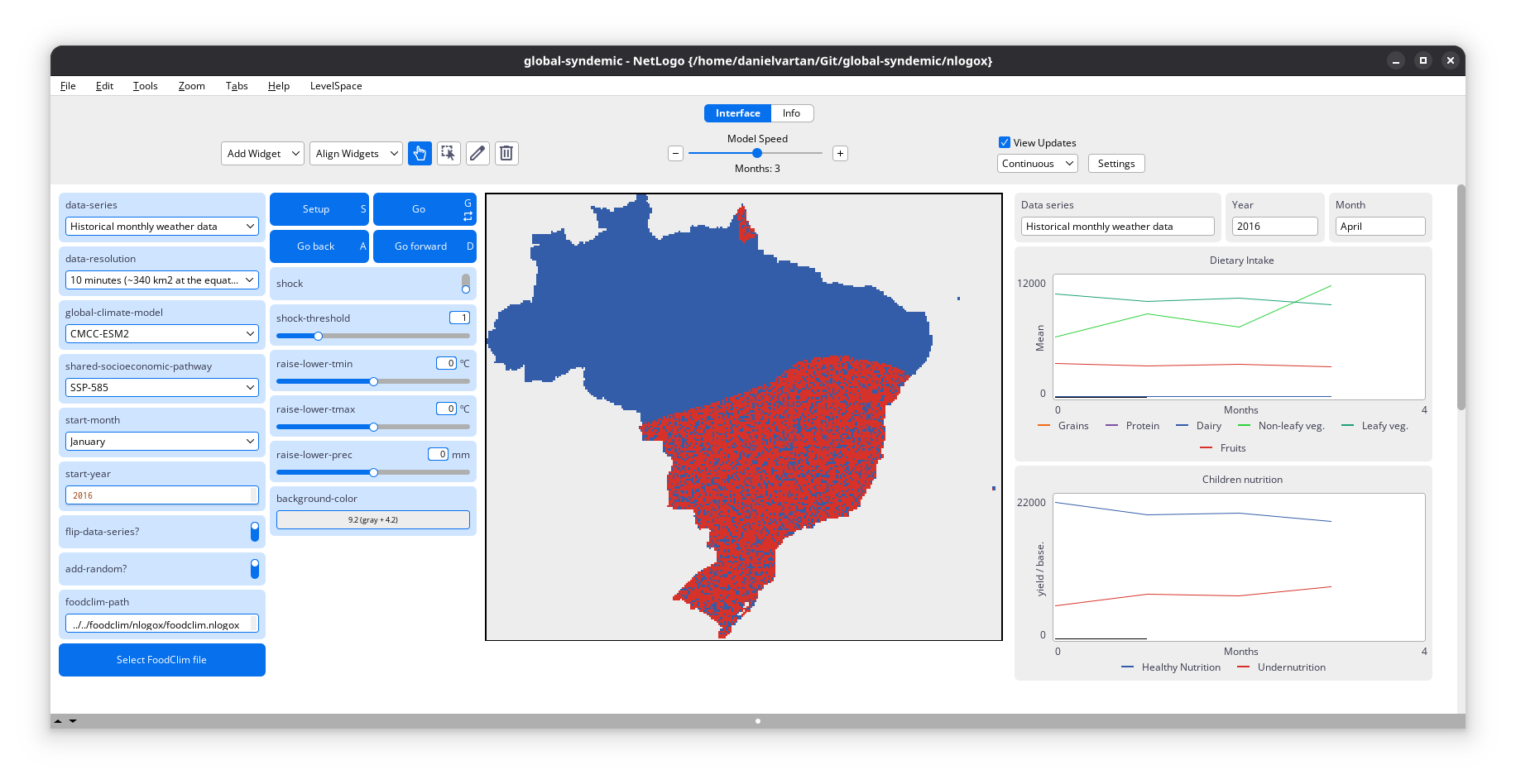This screenshot has width=1516, height=784.
Task: Decrease model speed with minus button
Action: click(x=676, y=153)
